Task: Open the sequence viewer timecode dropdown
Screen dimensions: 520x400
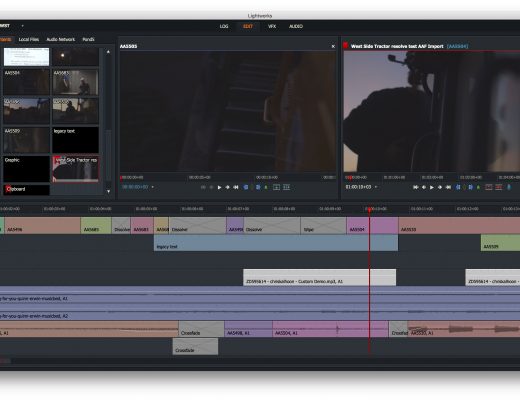Action: [x=376, y=187]
